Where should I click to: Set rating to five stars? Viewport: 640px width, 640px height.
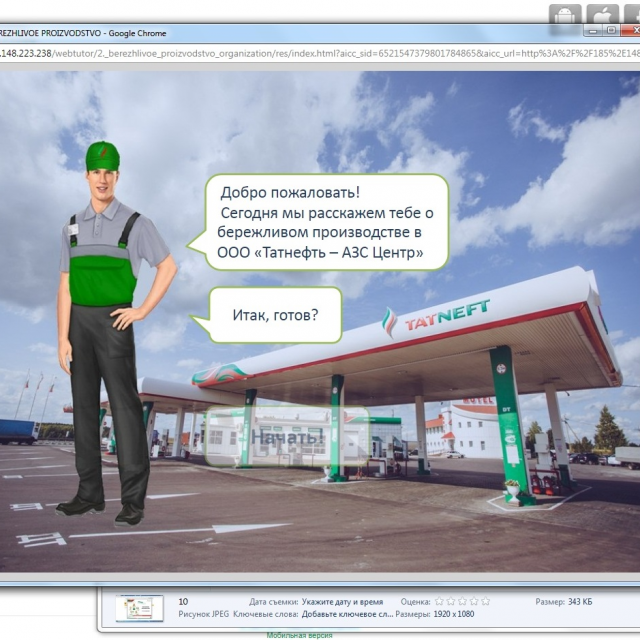485,601
